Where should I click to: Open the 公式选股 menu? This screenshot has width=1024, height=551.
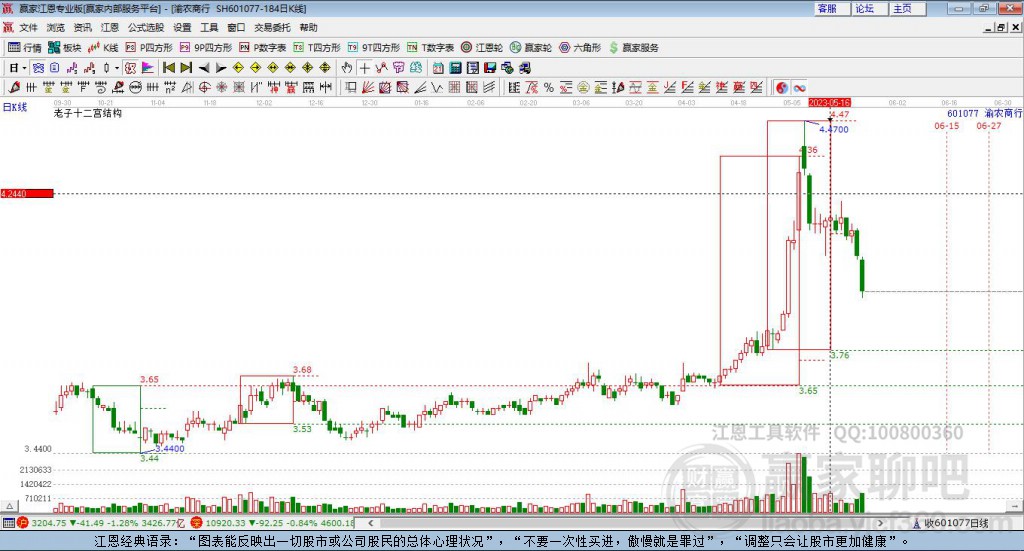[x=146, y=27]
